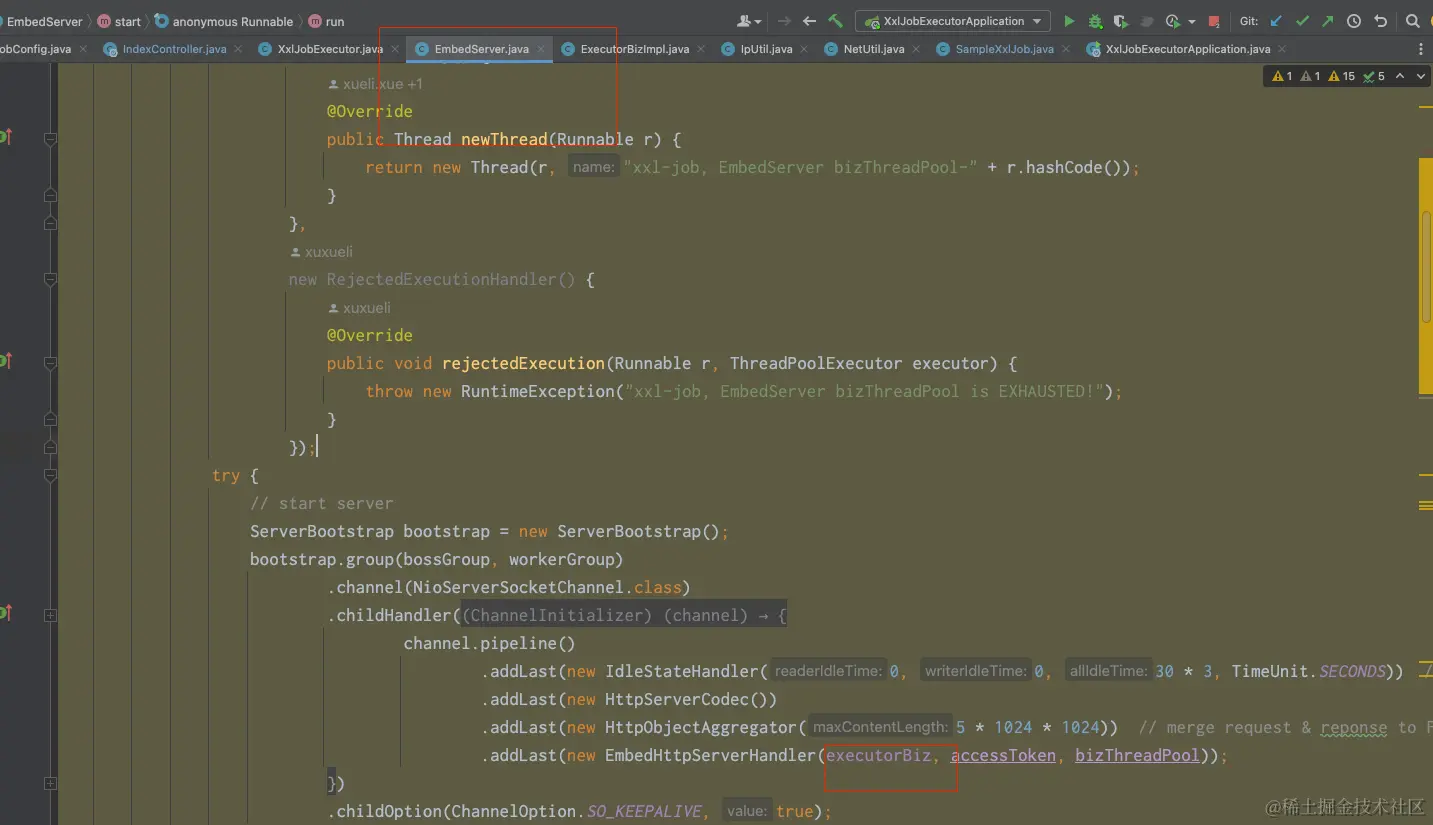1433x825 pixels.
Task: Collapse the RejectedExecutionHandler block fold marker
Action: 50,280
